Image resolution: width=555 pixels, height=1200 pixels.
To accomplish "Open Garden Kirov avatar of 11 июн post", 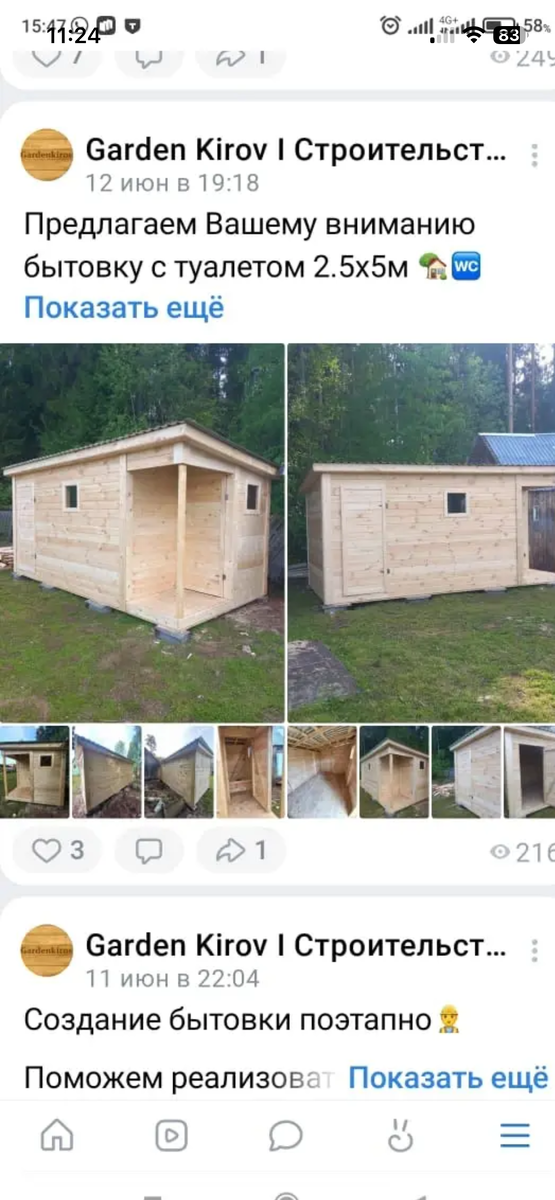I will pyautogui.click(x=47, y=950).
